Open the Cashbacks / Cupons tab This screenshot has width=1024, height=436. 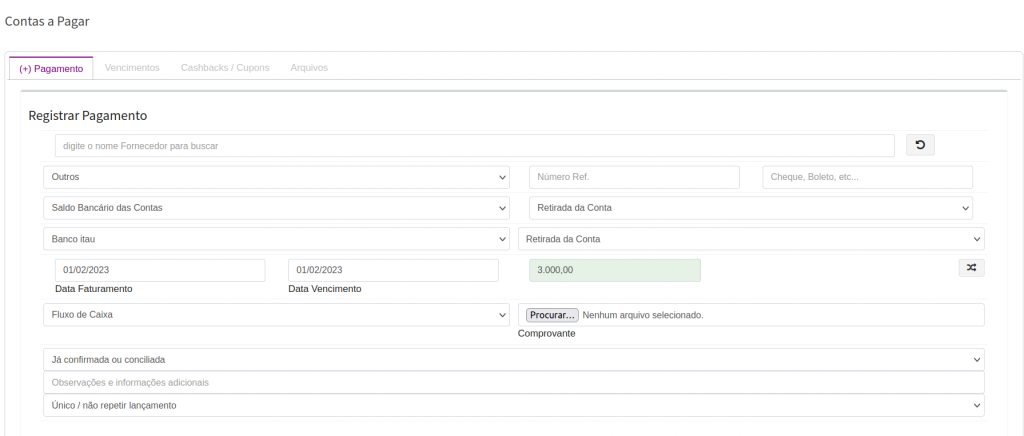pos(225,68)
